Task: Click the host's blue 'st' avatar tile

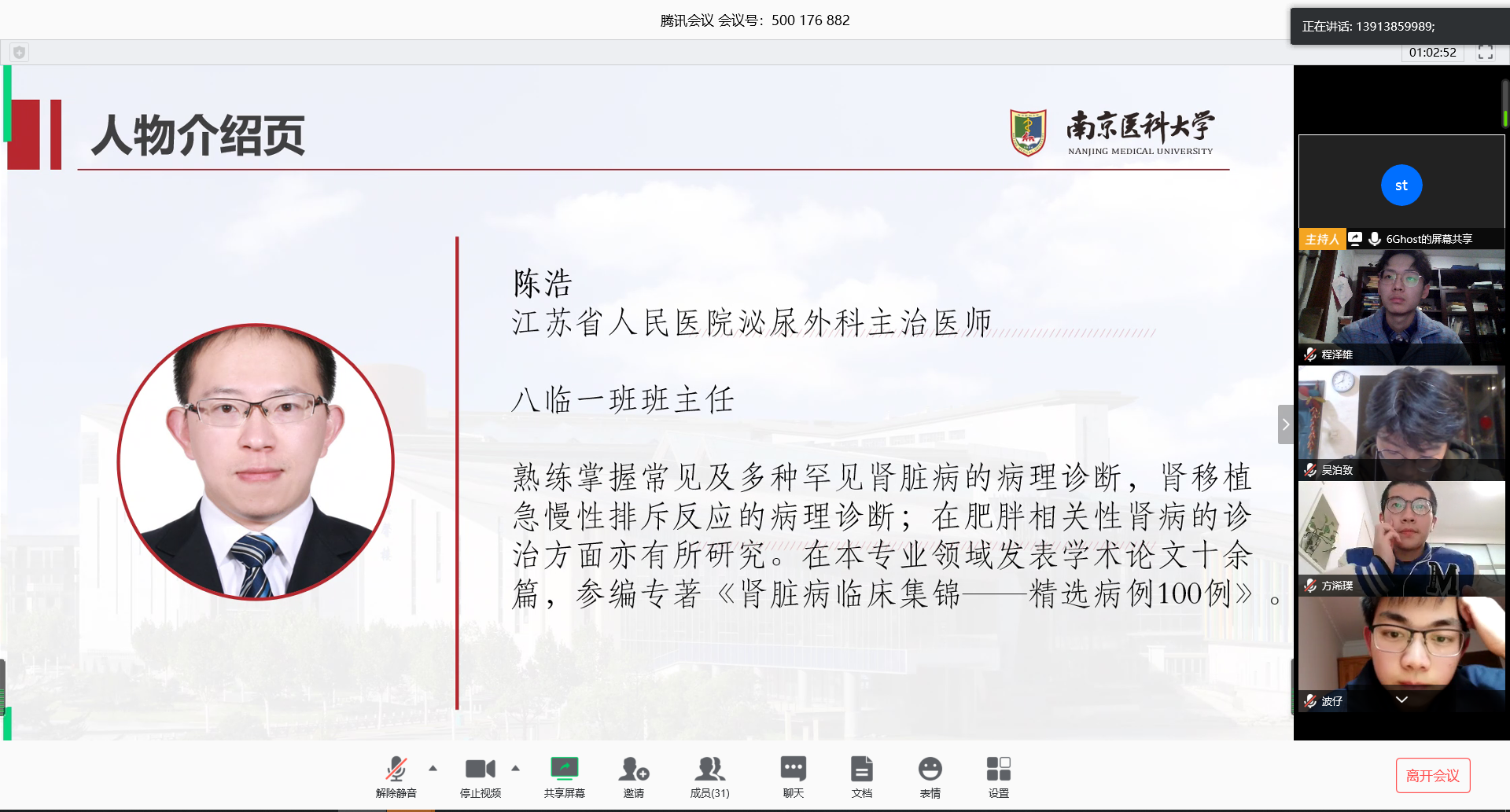Action: [x=1401, y=186]
